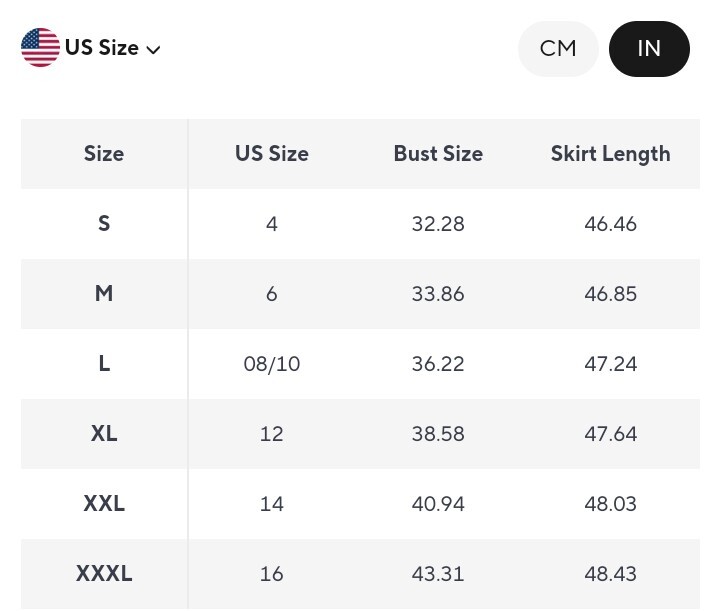Click the 32.28 bust size value
Image resolution: width=720 pixels, height=611 pixels.
point(438,224)
